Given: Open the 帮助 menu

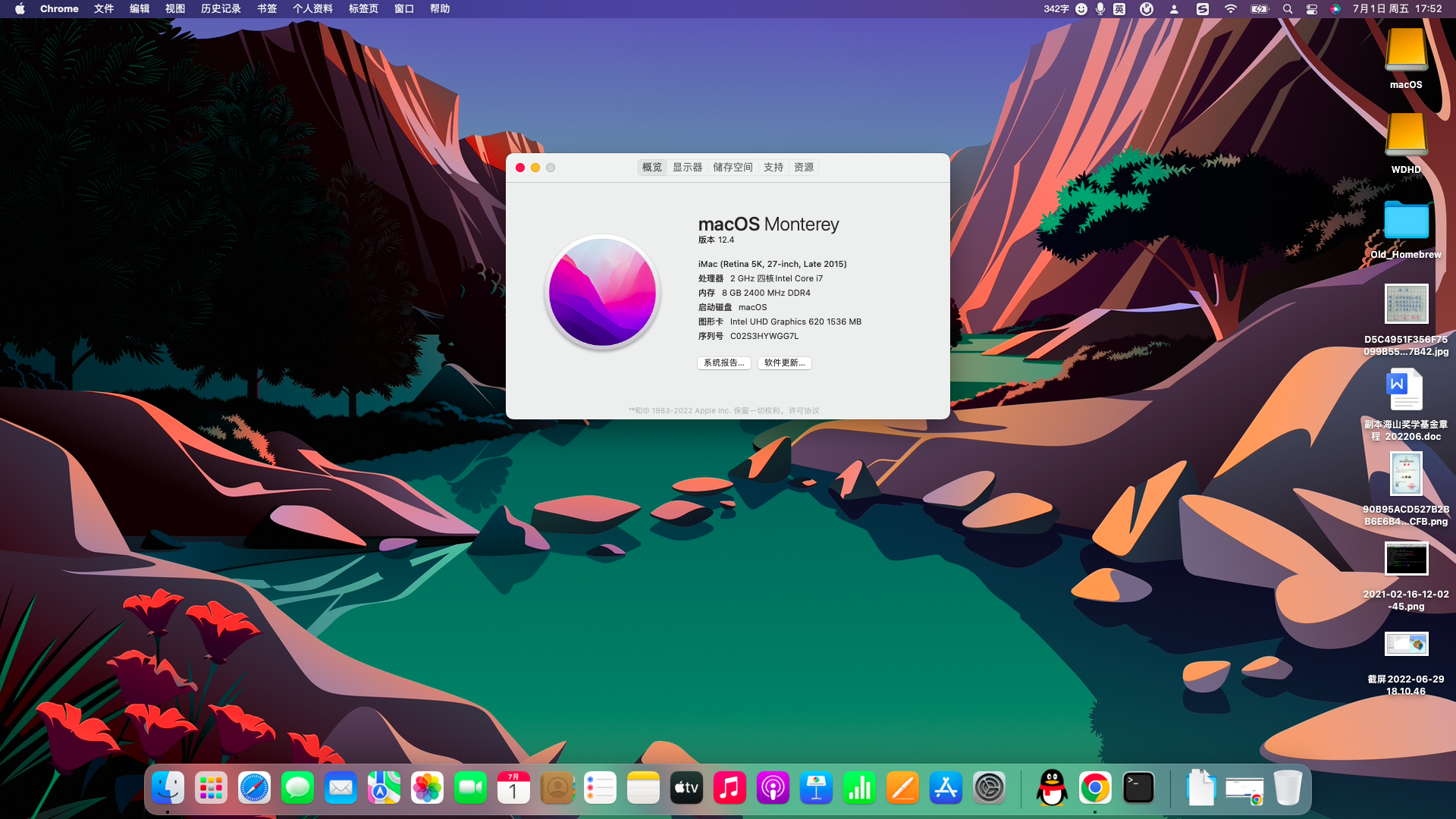Looking at the screenshot, I should click(440, 9).
